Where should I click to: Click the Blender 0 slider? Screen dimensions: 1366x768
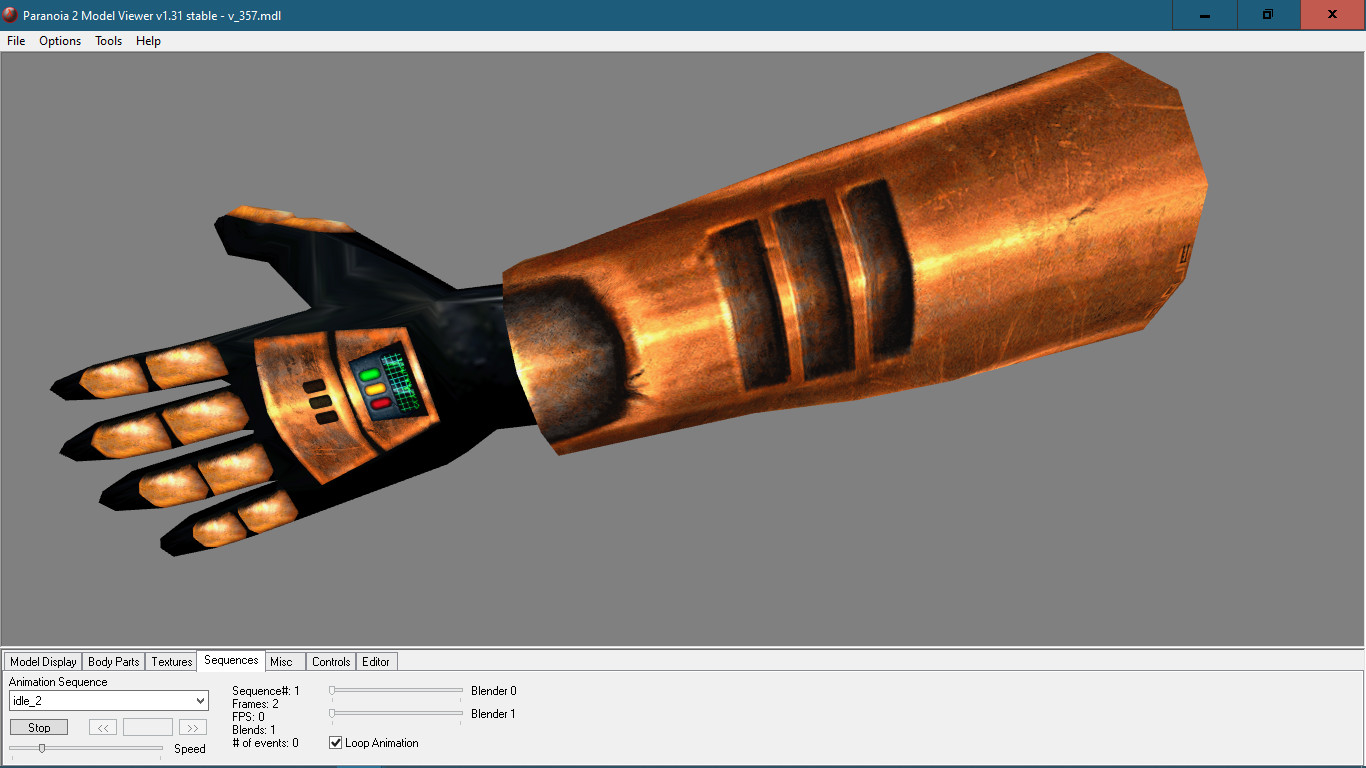[x=395, y=690]
